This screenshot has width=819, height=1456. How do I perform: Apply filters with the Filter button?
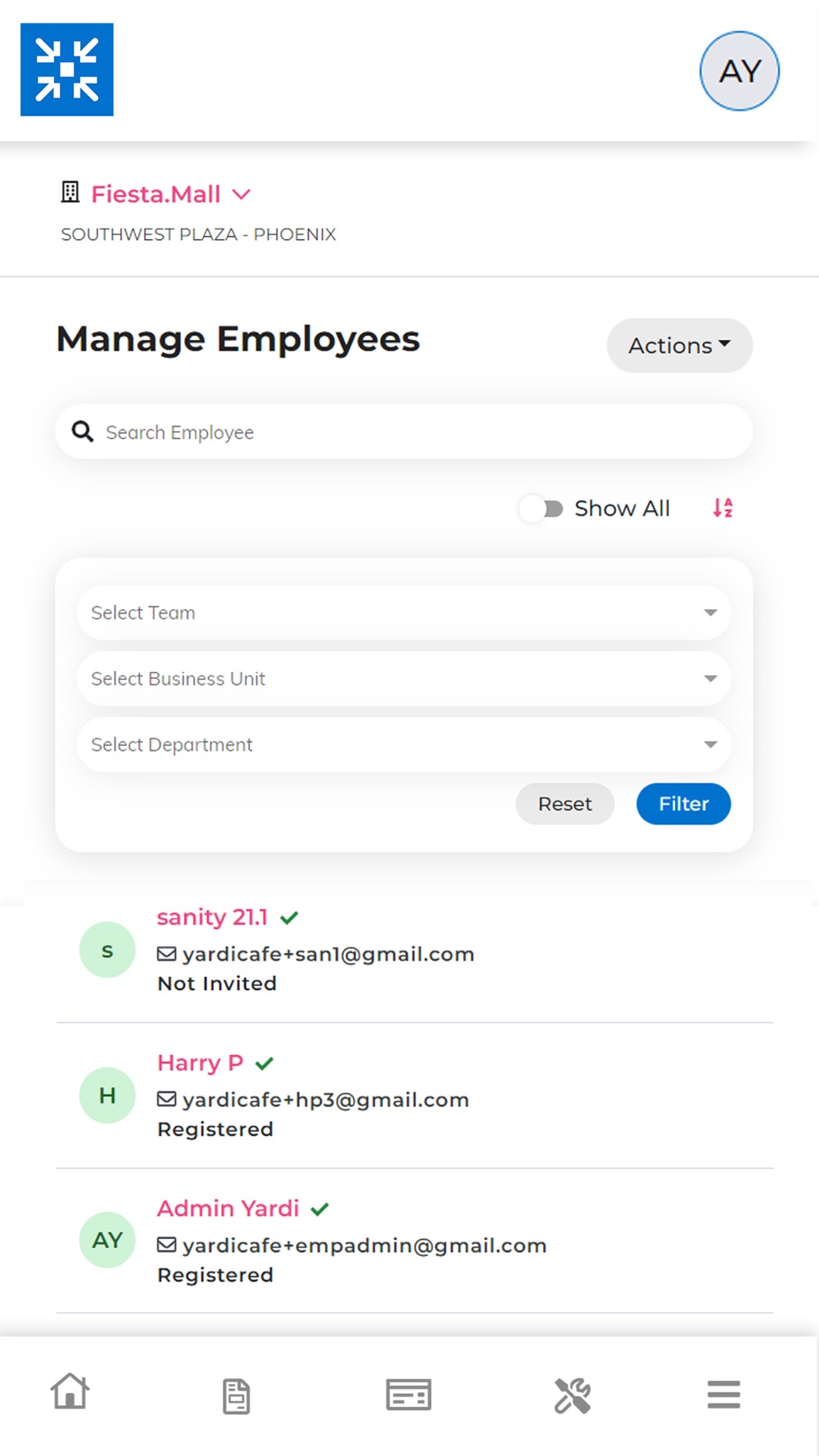click(684, 804)
